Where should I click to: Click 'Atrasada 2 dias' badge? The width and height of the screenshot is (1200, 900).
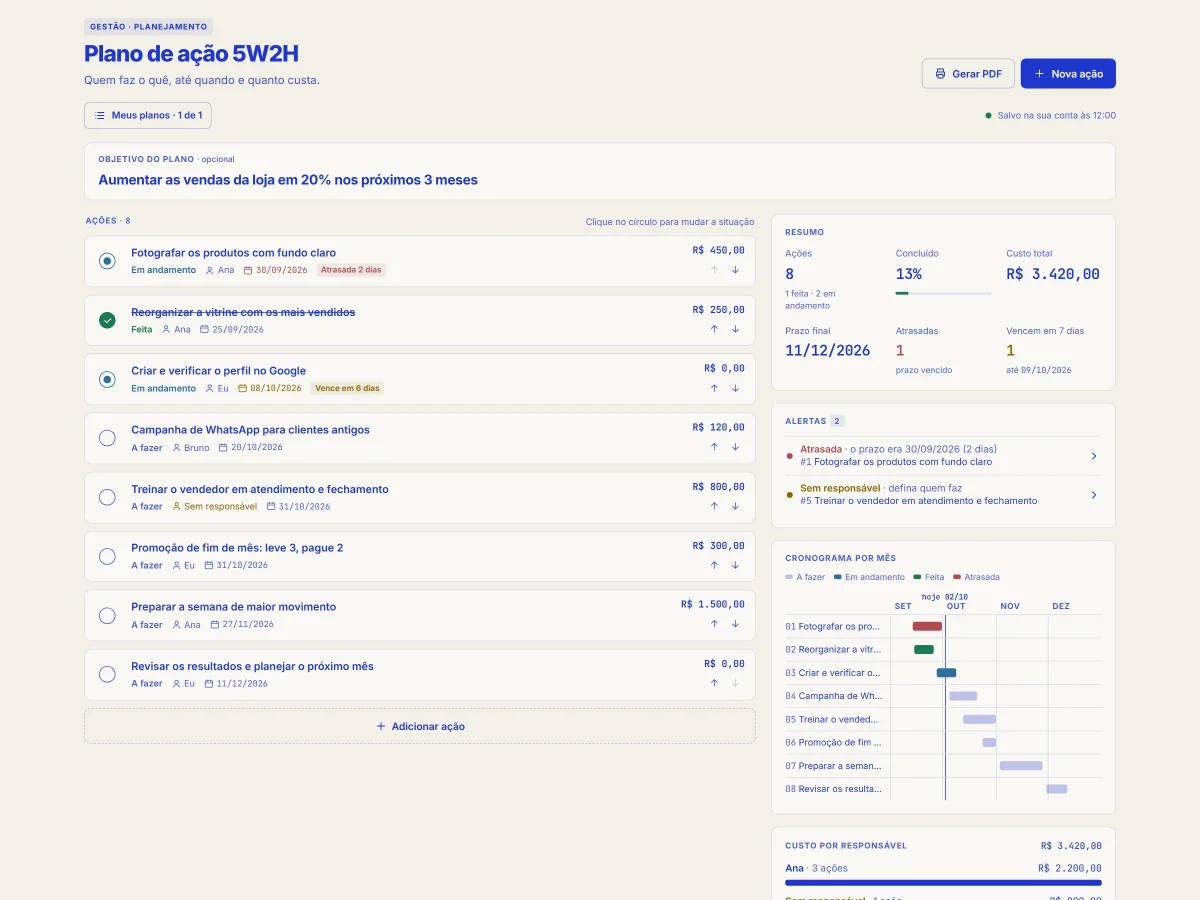pos(351,270)
